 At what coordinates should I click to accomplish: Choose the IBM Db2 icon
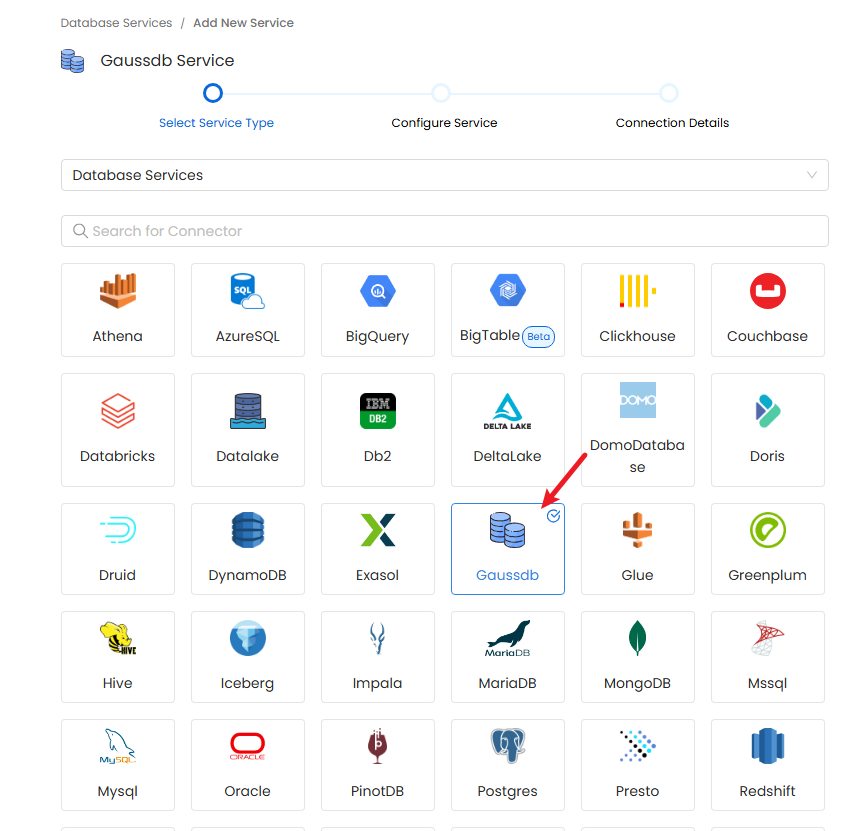tap(377, 411)
